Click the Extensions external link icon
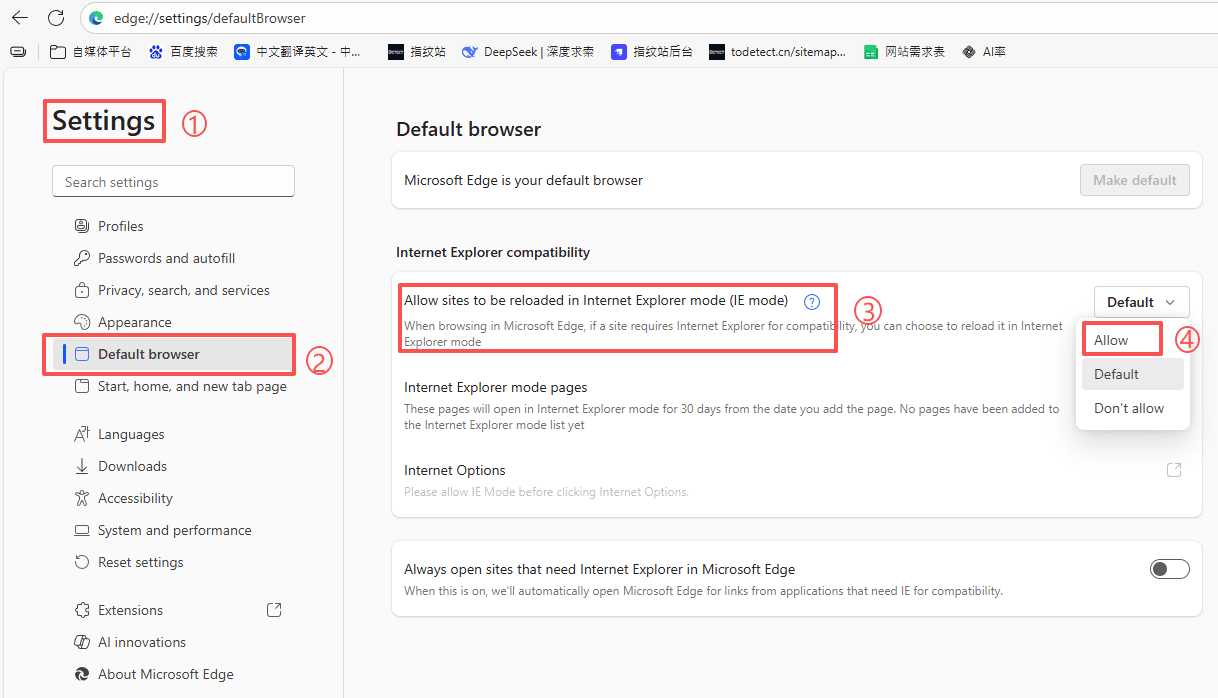The image size is (1218, 698). pyautogui.click(x=274, y=610)
